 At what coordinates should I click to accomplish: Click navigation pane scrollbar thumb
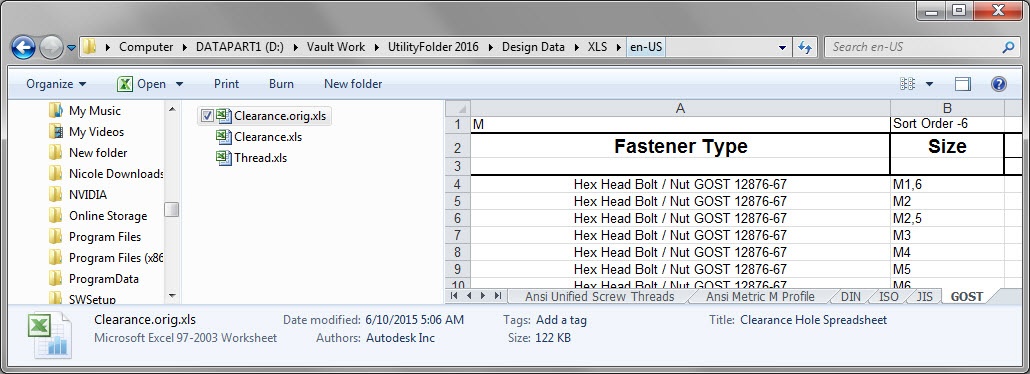(x=171, y=210)
